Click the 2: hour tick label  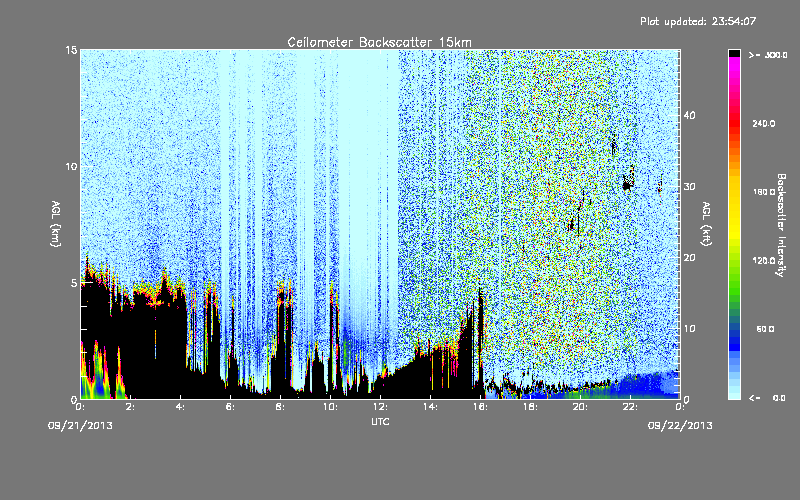(131, 407)
